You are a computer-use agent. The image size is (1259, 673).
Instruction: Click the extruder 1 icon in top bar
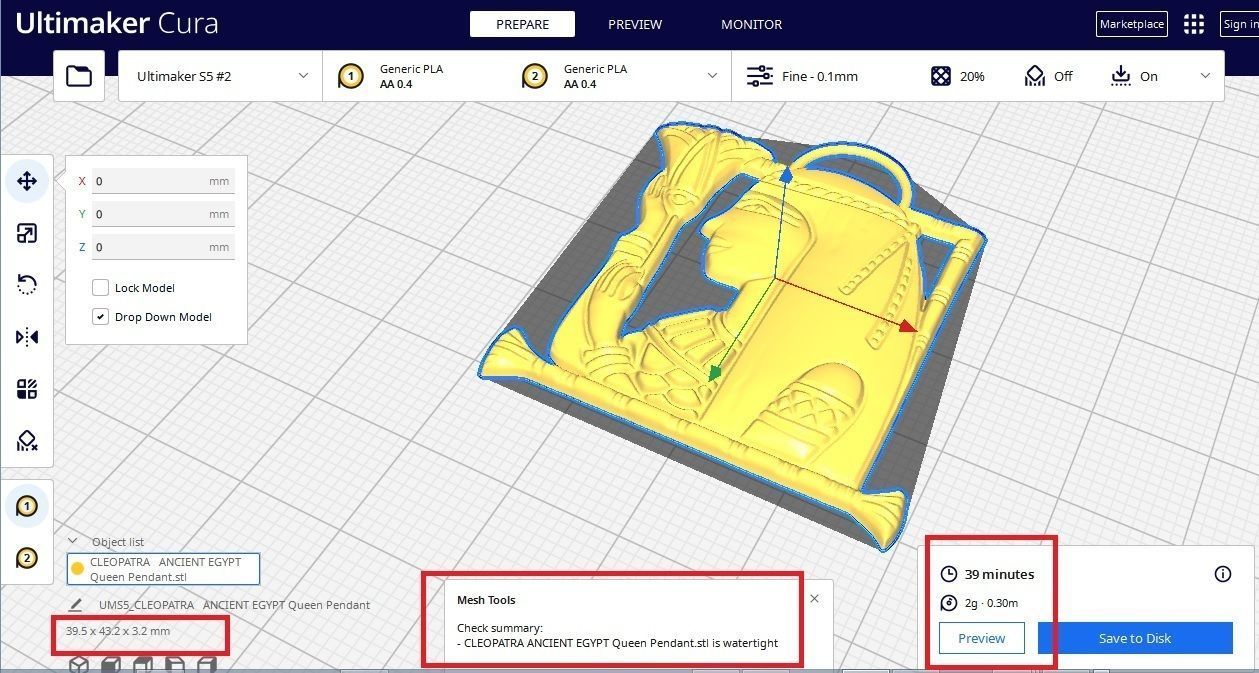[x=350, y=76]
